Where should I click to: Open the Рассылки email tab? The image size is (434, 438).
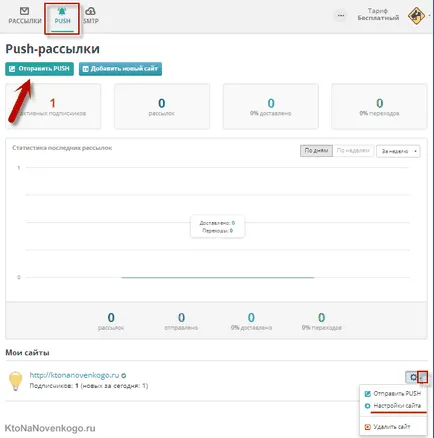tap(25, 16)
